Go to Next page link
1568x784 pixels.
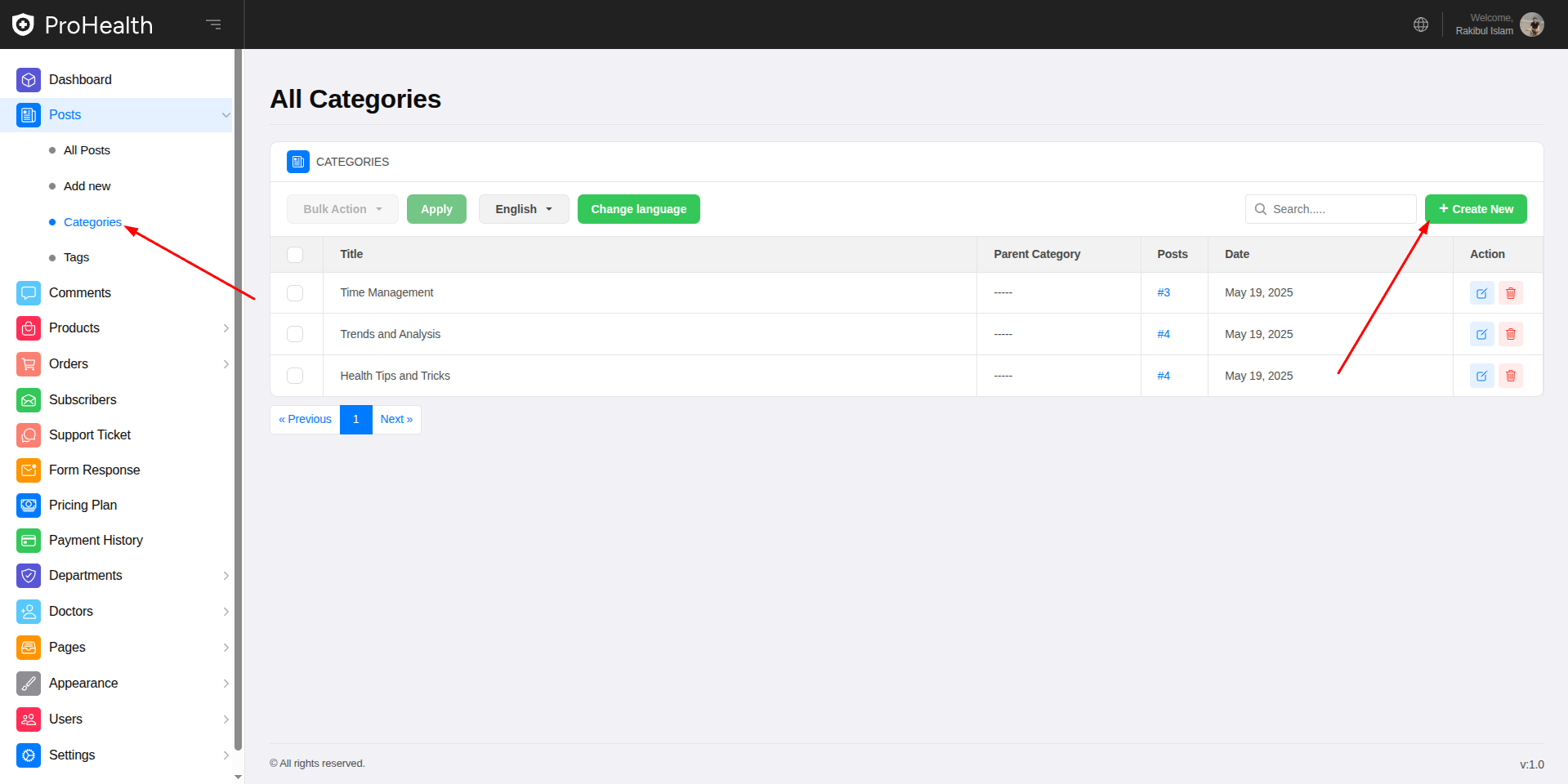tap(396, 420)
